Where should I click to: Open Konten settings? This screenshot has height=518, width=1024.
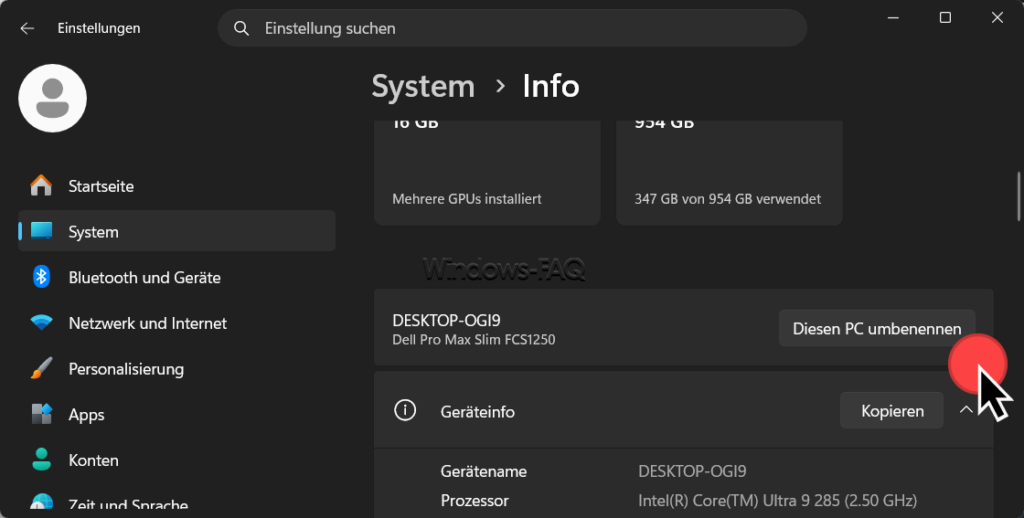[177, 460]
